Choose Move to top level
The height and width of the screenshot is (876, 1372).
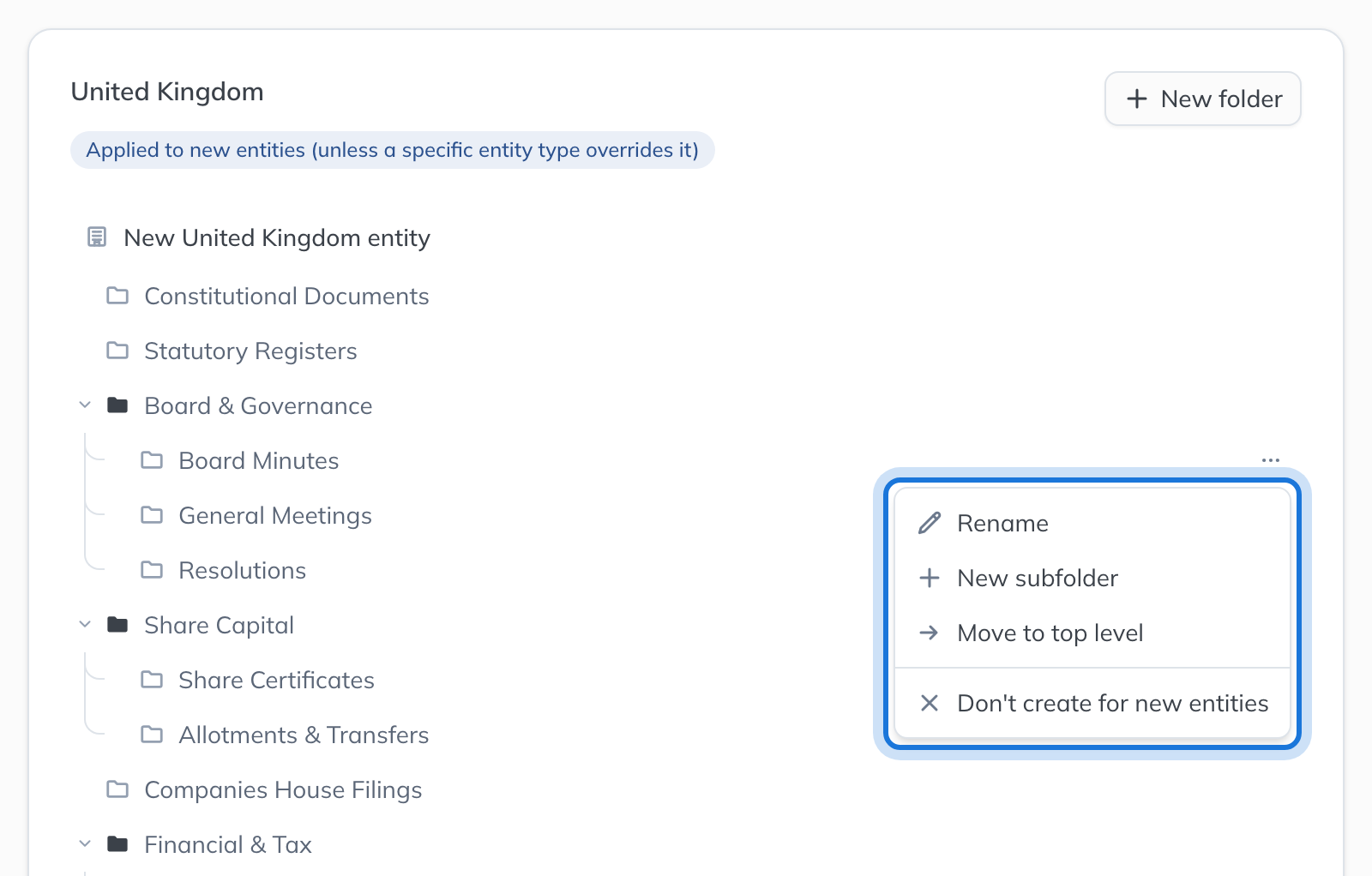coord(1092,633)
